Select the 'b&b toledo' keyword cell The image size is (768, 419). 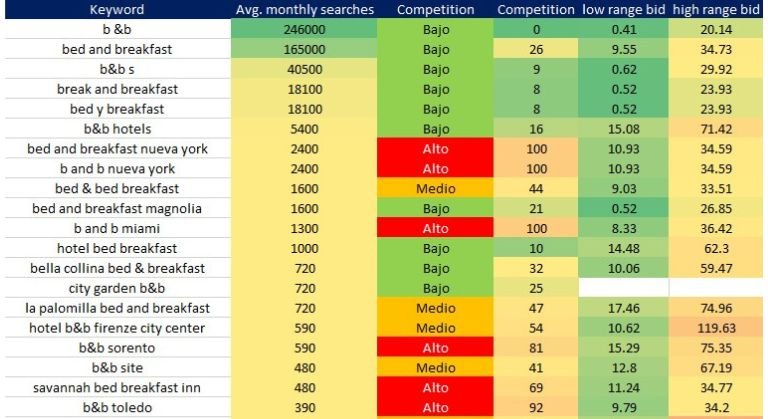point(116,407)
